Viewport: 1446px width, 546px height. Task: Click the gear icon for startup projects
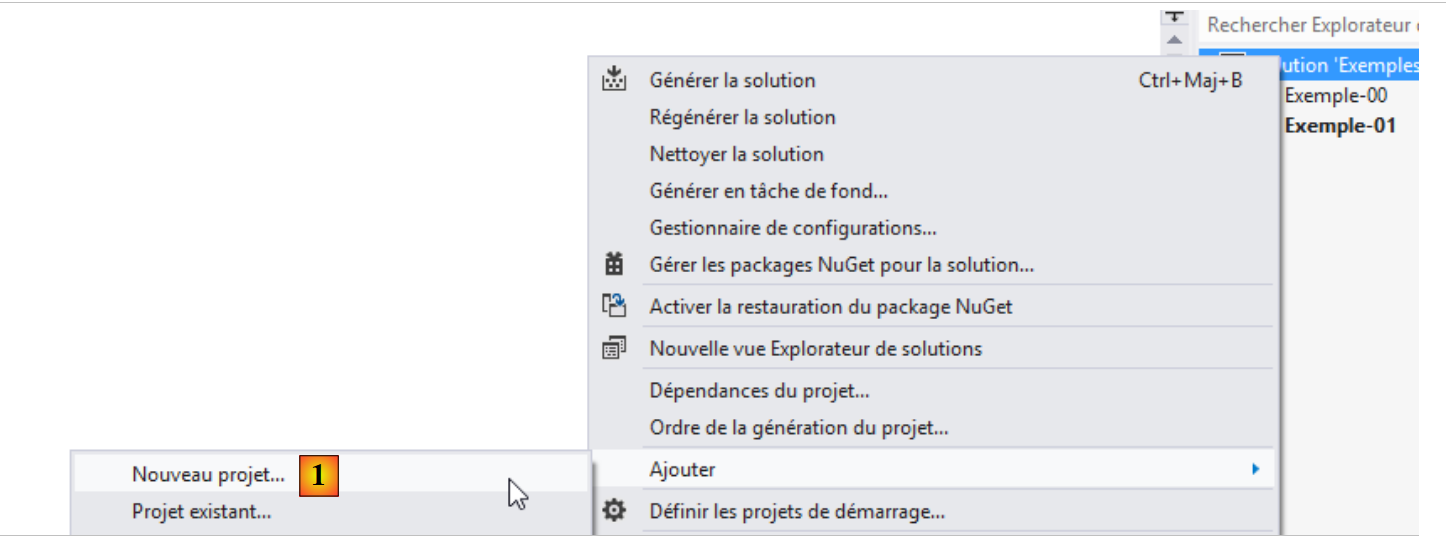pos(614,512)
